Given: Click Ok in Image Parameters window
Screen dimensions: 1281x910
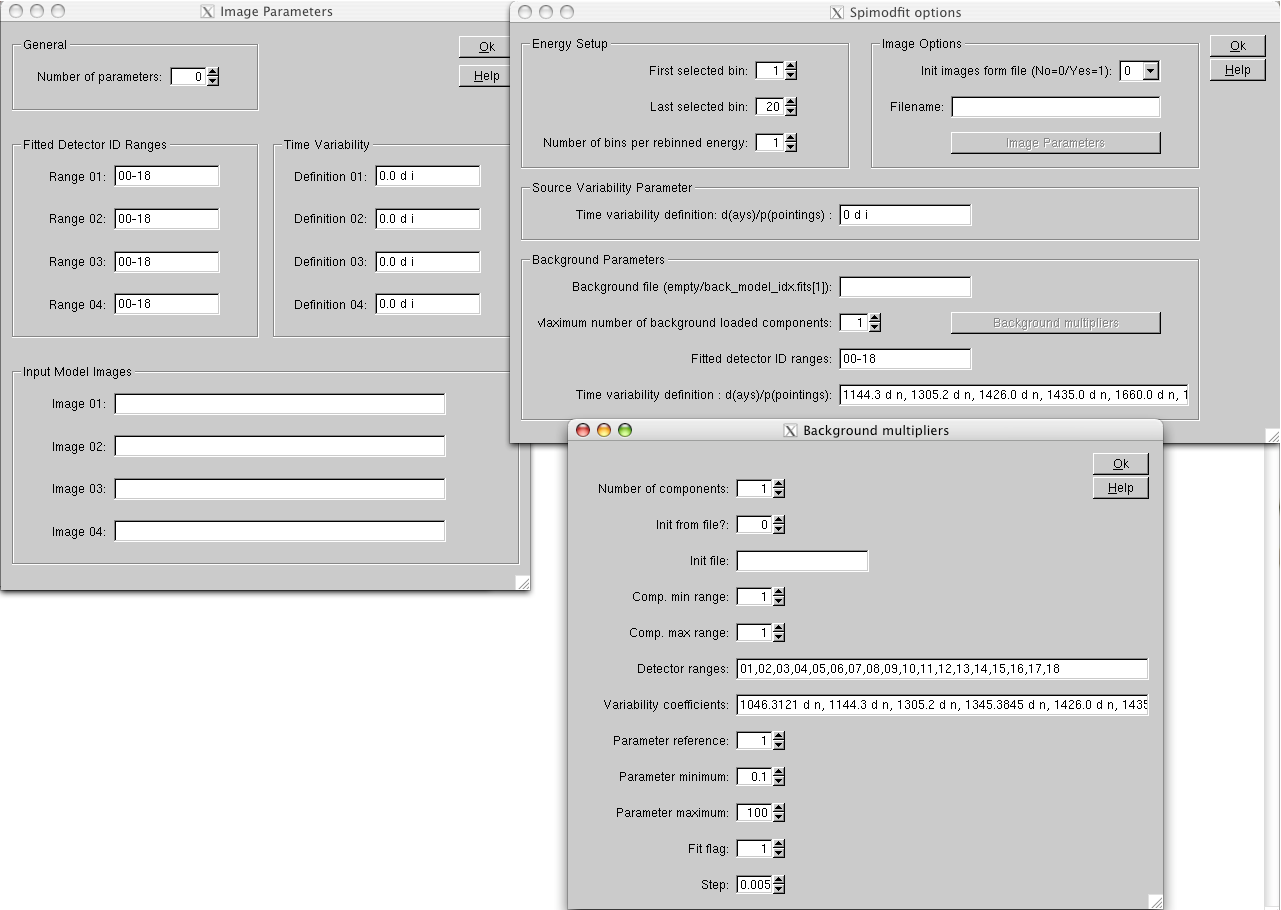Looking at the screenshot, I should tap(487, 47).
